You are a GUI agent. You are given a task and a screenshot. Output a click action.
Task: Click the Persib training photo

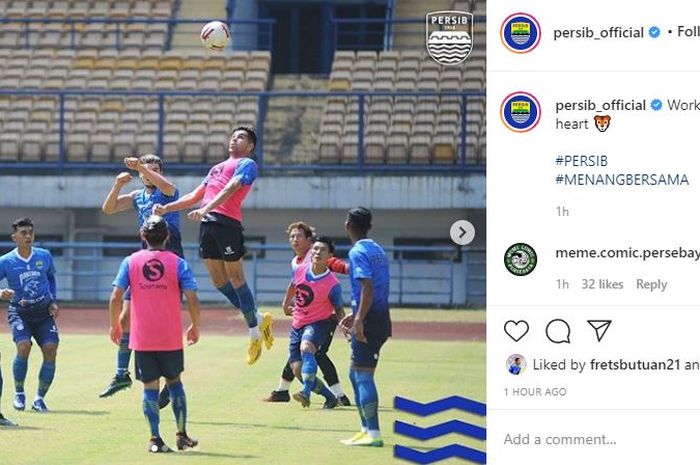pyautogui.click(x=243, y=232)
